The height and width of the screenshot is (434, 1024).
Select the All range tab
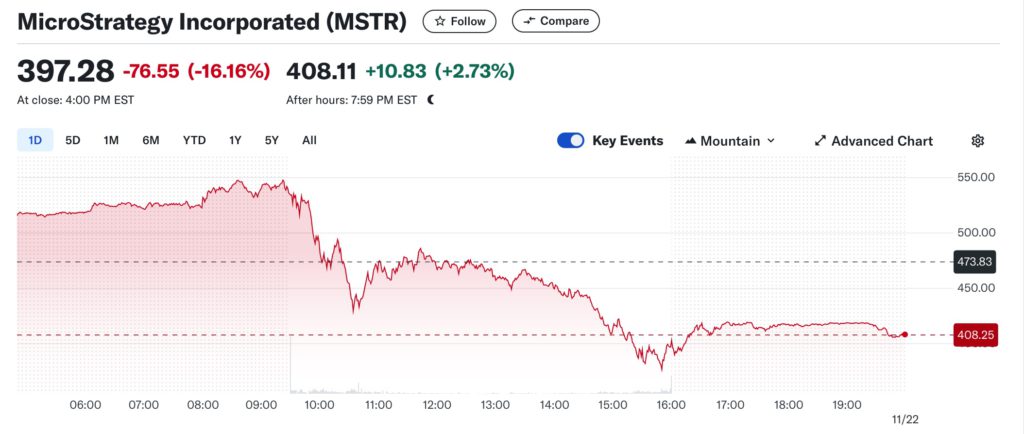pyautogui.click(x=309, y=141)
